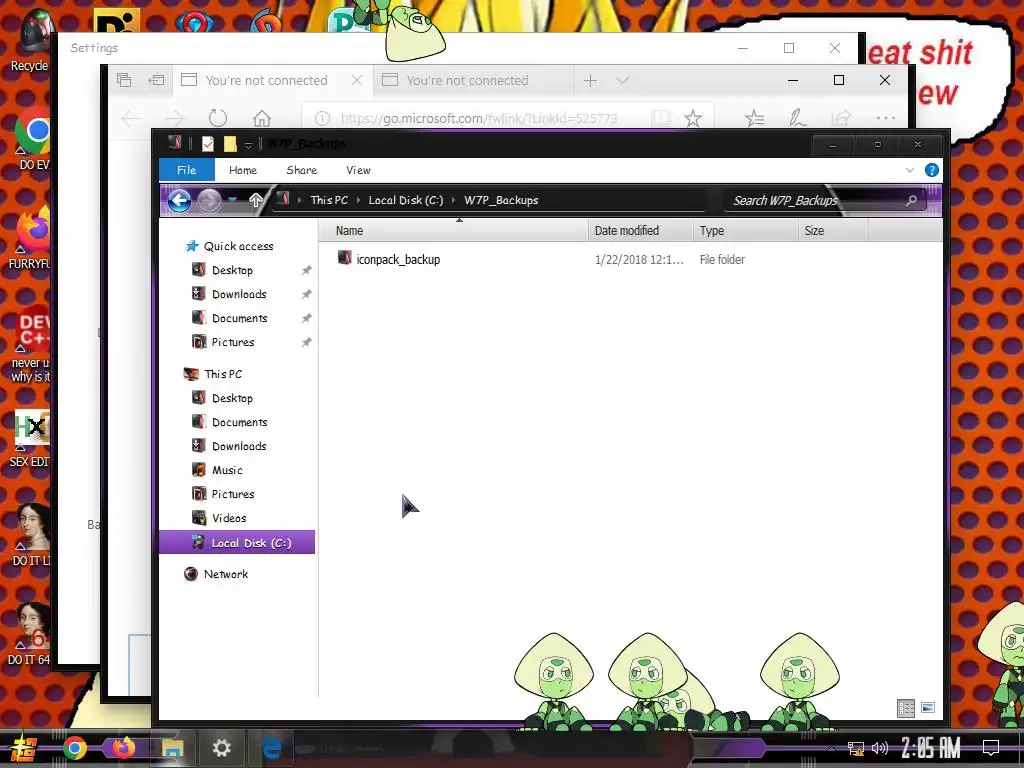Open Chrome from taskbar
1024x768 pixels.
point(74,748)
